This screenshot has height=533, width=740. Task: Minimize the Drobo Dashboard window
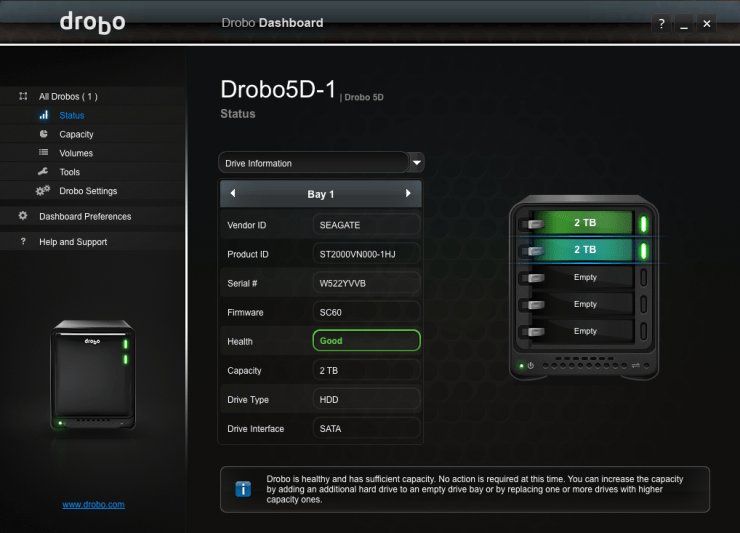(684, 24)
